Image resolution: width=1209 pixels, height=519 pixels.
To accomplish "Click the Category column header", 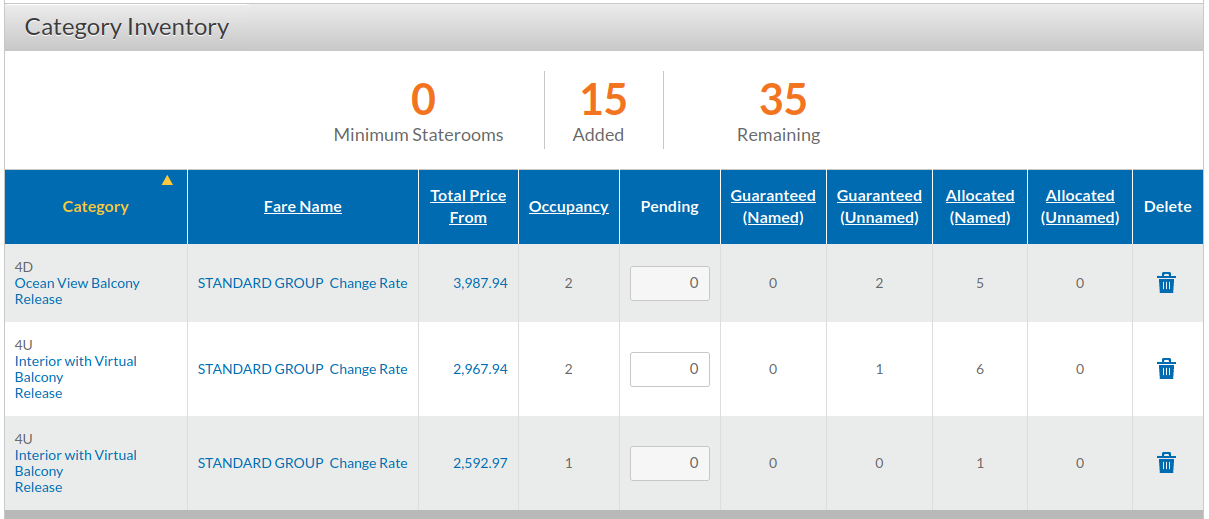I will click(96, 207).
